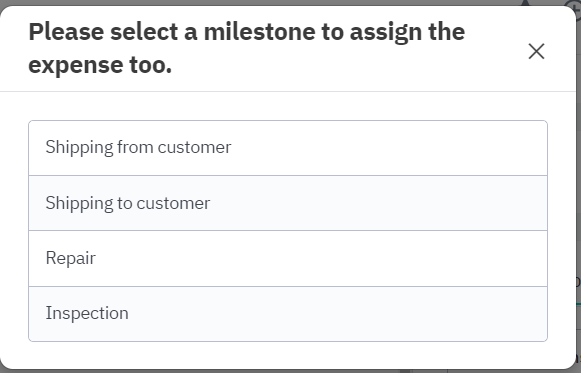Click the X icon beside dialog title

click(x=536, y=51)
